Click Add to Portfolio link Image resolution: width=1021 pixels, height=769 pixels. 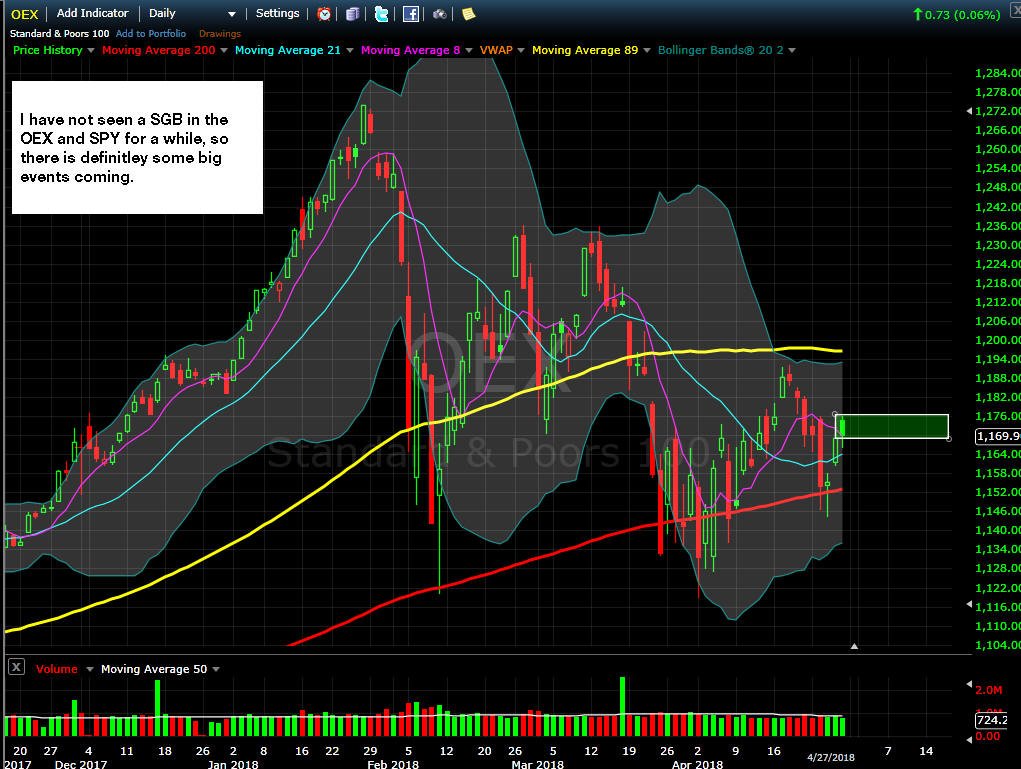coord(151,33)
